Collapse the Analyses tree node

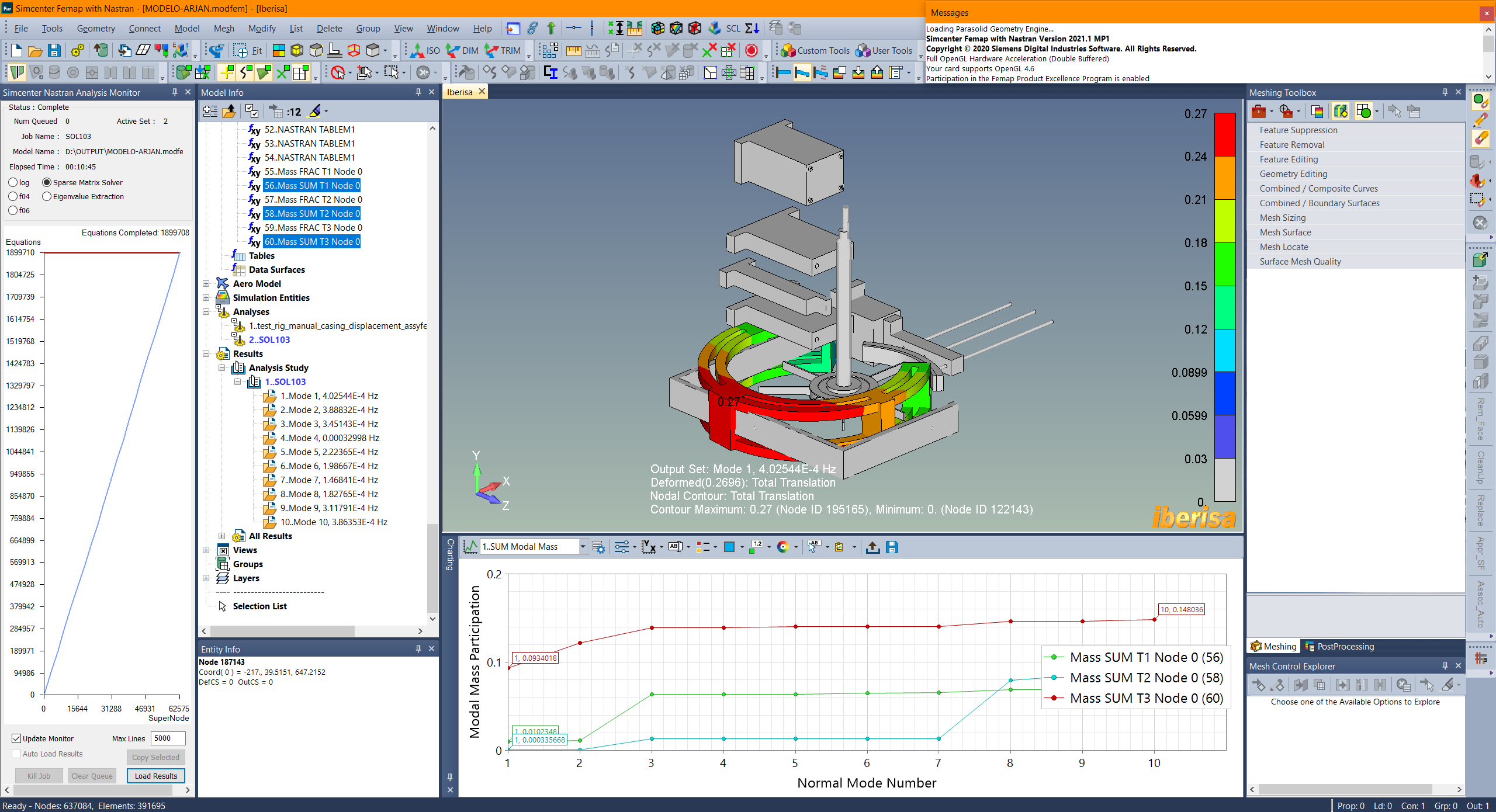tap(206, 312)
